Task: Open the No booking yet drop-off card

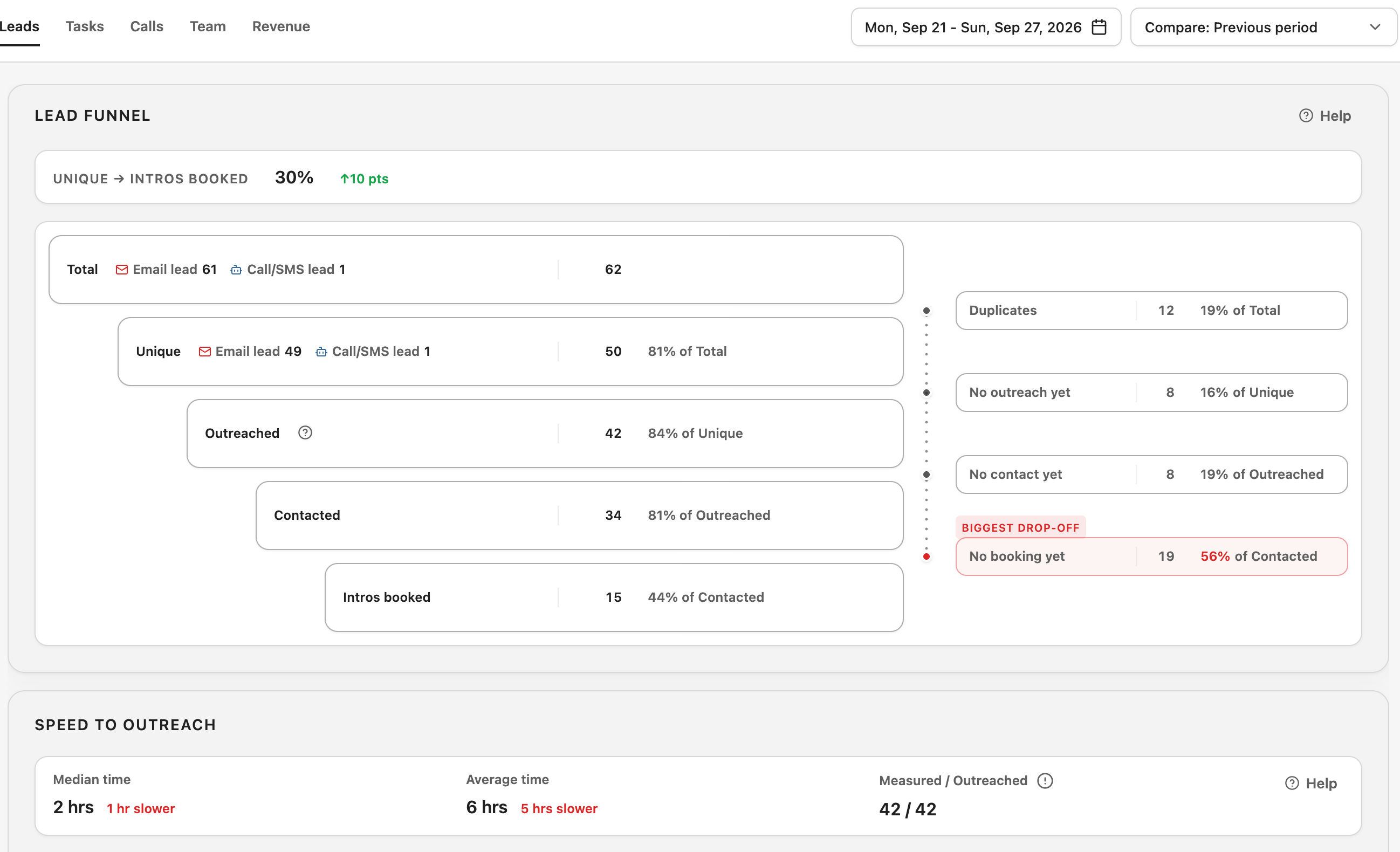Action: pos(1152,556)
